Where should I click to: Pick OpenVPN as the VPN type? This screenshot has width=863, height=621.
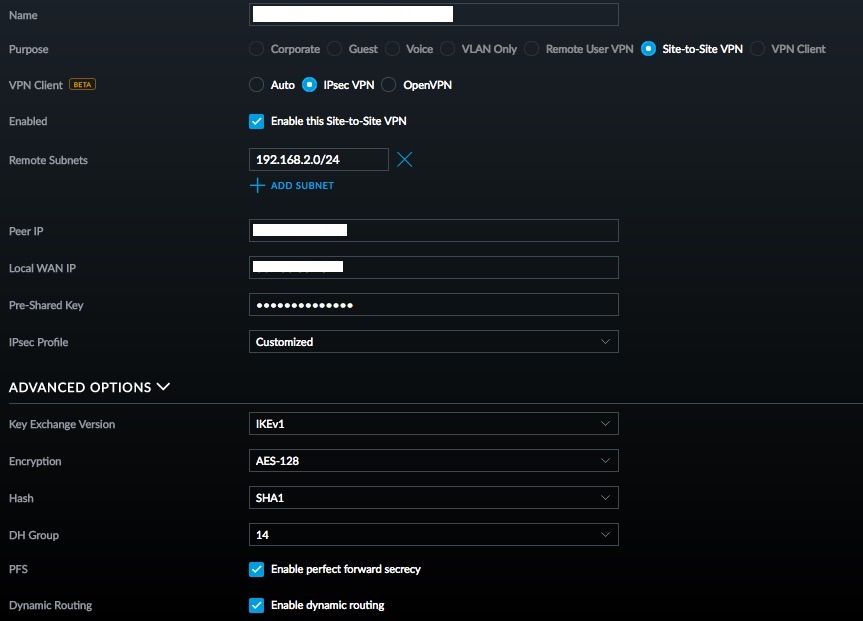[389, 85]
